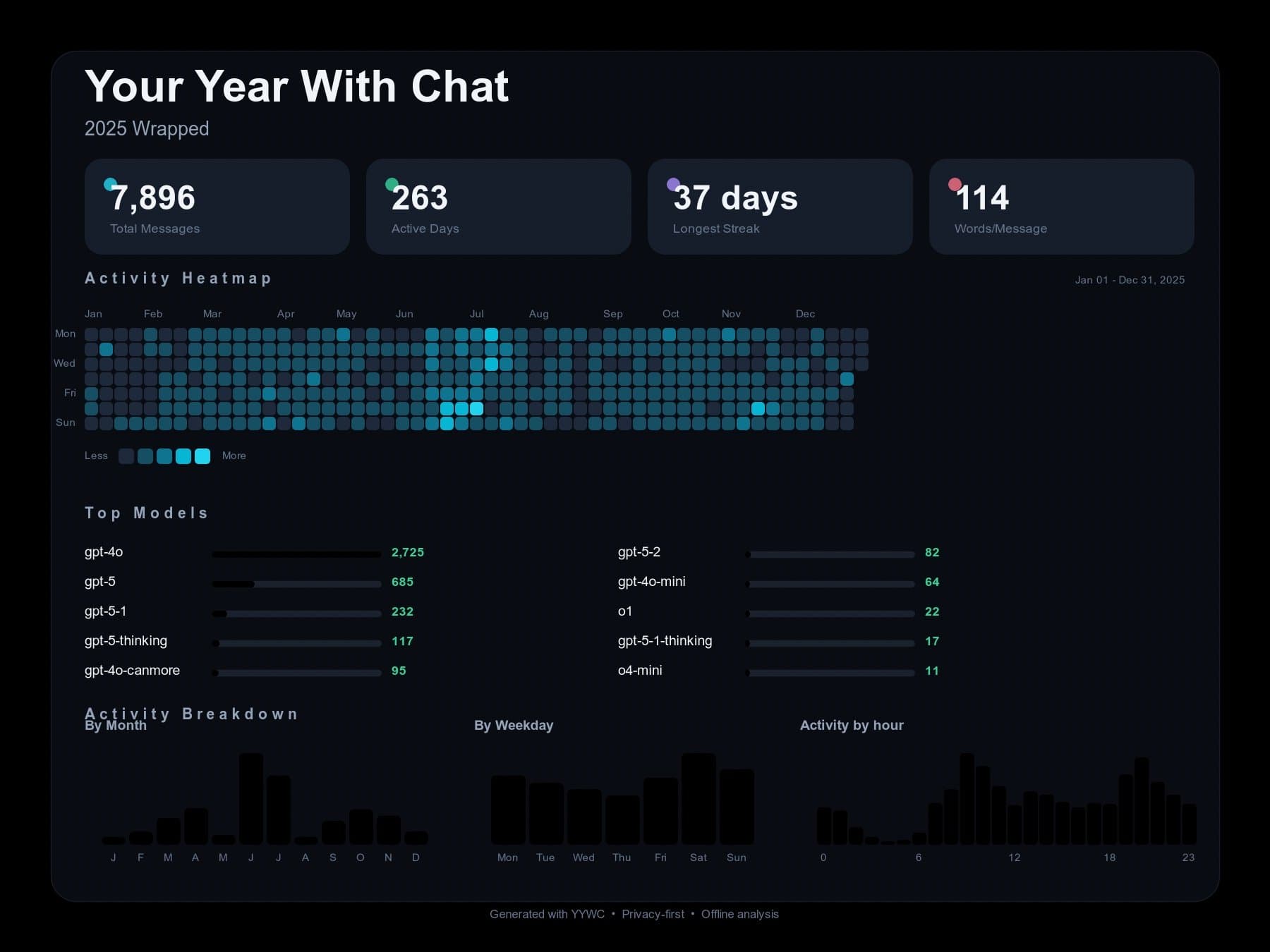Select the Sat bar in By Weekday chart
The width and height of the screenshot is (1270, 952).
698,799
